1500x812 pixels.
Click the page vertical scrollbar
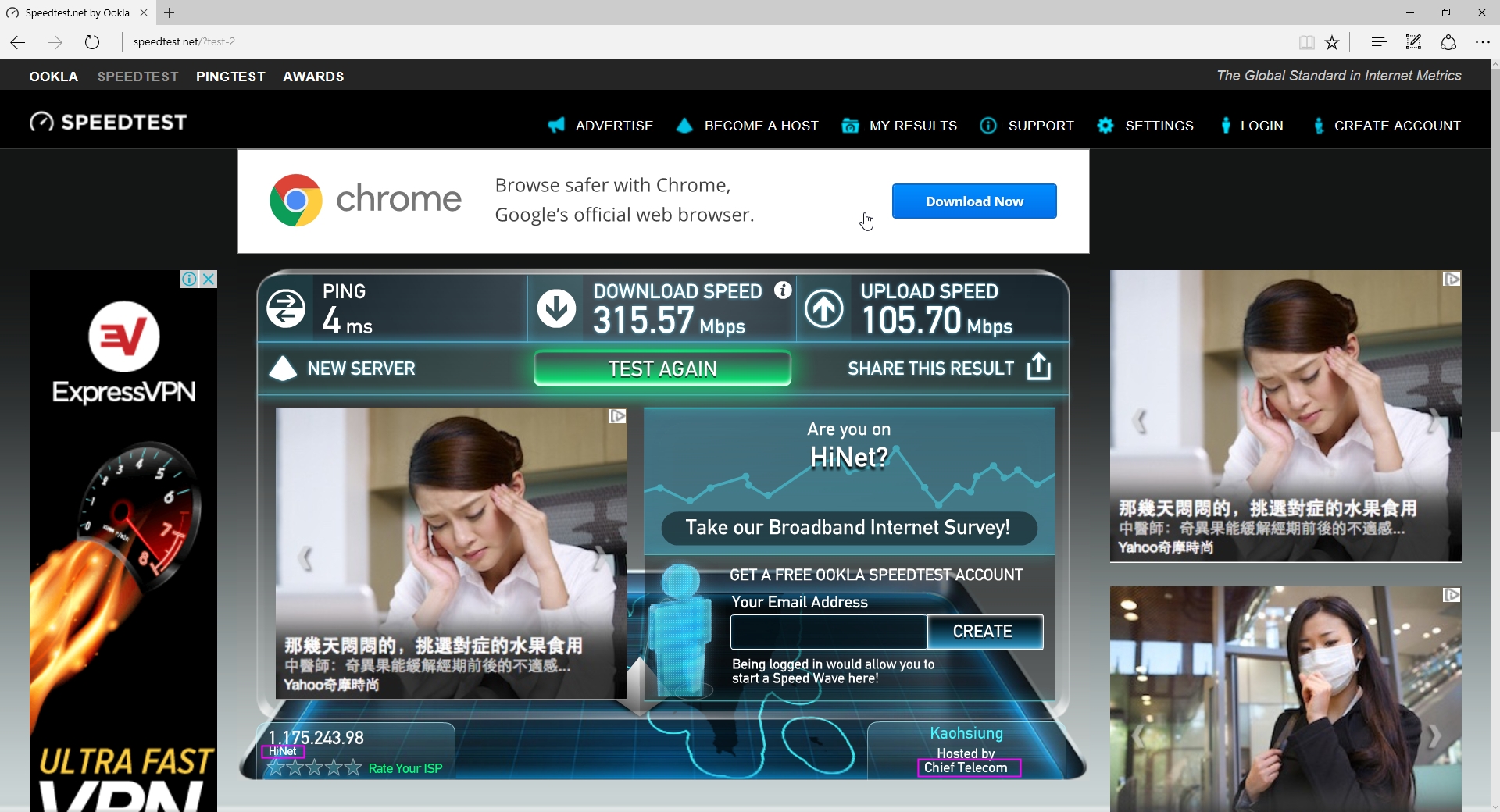point(1495,250)
